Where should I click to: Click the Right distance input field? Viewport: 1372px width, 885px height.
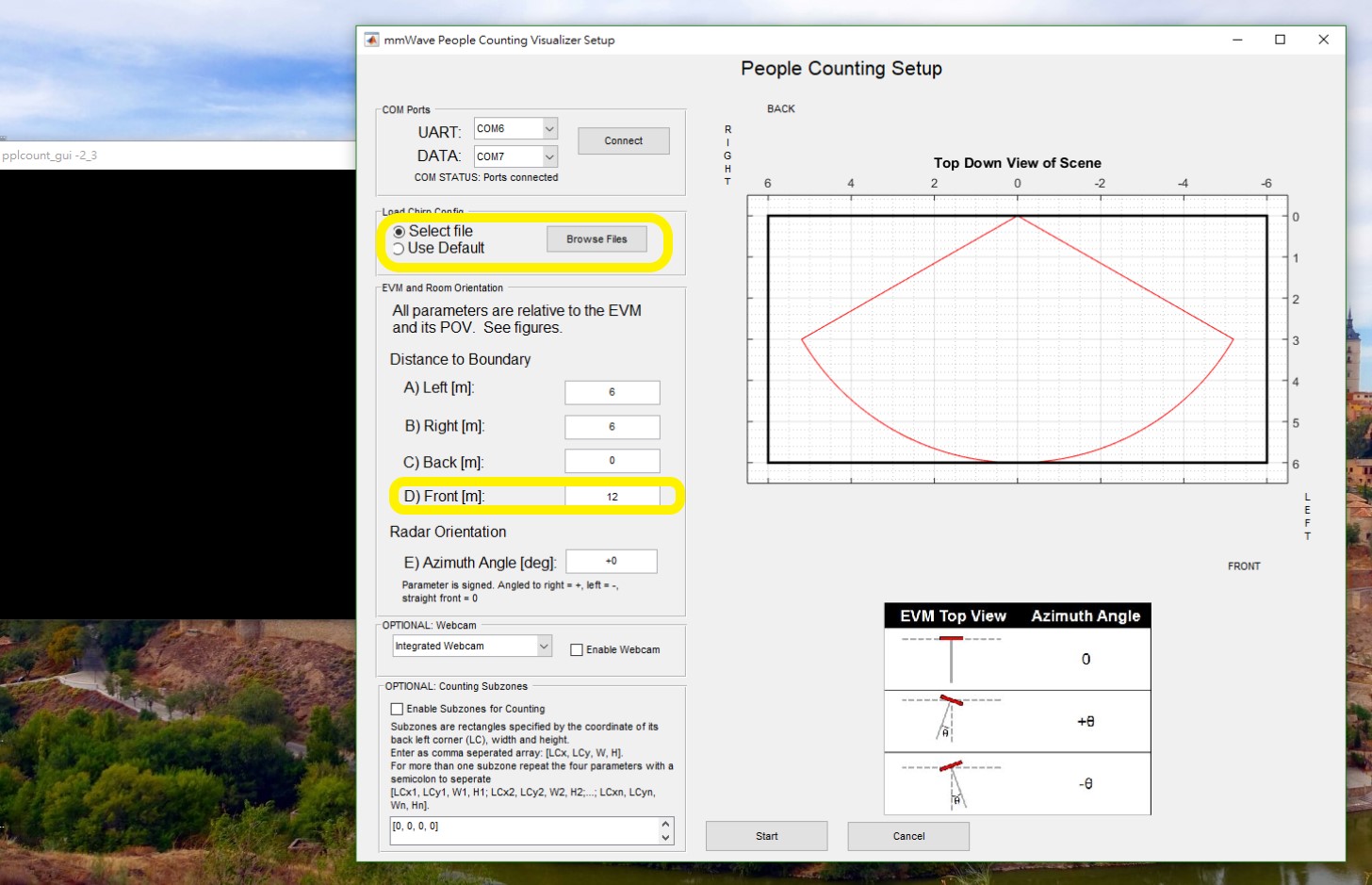point(612,426)
